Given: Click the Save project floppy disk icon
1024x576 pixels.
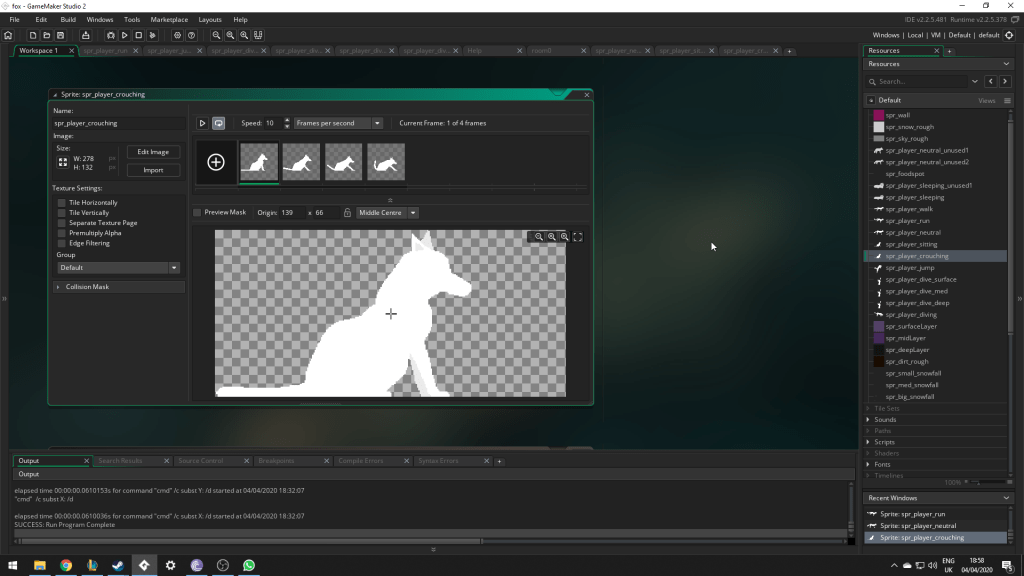Looking at the screenshot, I should [61, 35].
